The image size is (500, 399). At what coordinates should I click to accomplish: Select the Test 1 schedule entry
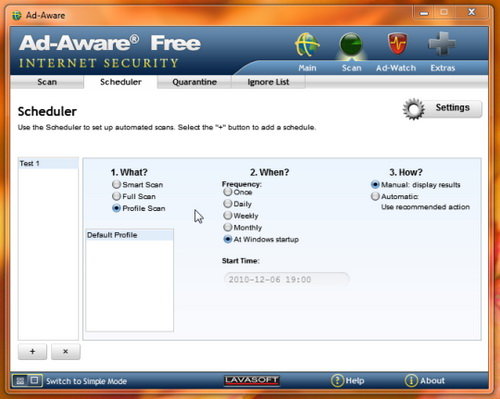(x=48, y=163)
